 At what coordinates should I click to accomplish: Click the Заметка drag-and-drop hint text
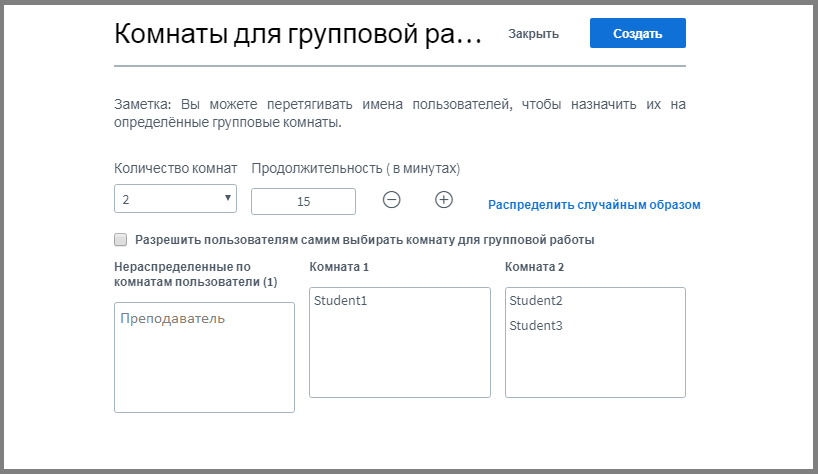[x=399, y=113]
